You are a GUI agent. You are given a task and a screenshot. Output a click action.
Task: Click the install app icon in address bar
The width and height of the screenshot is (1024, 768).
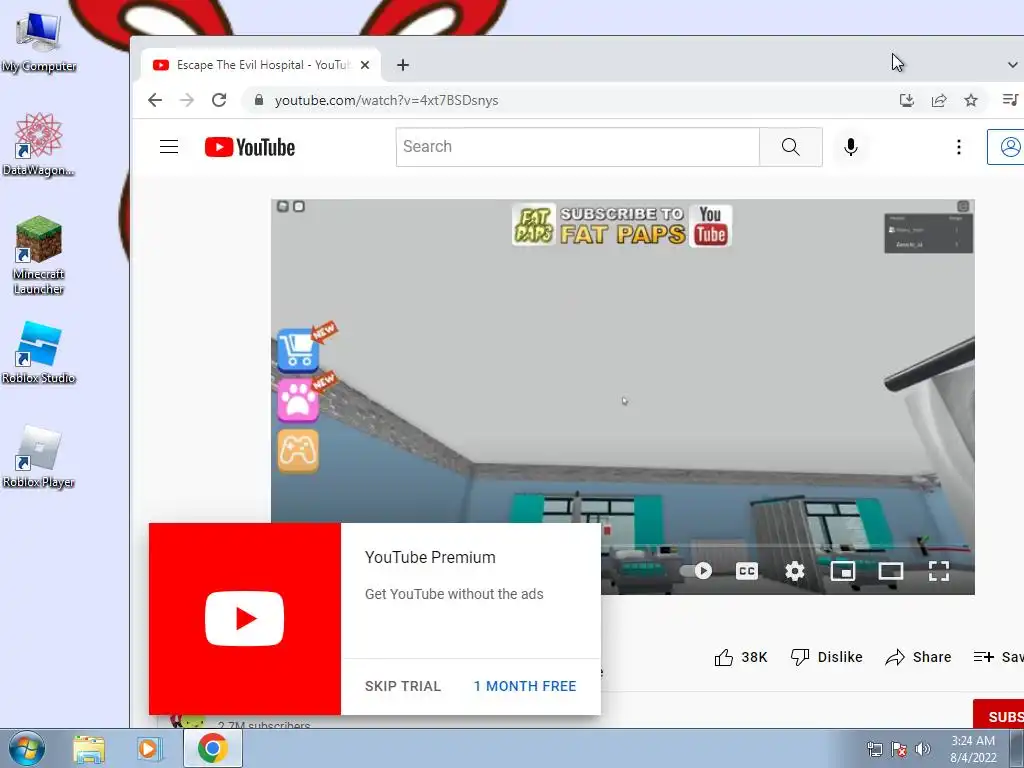click(906, 100)
